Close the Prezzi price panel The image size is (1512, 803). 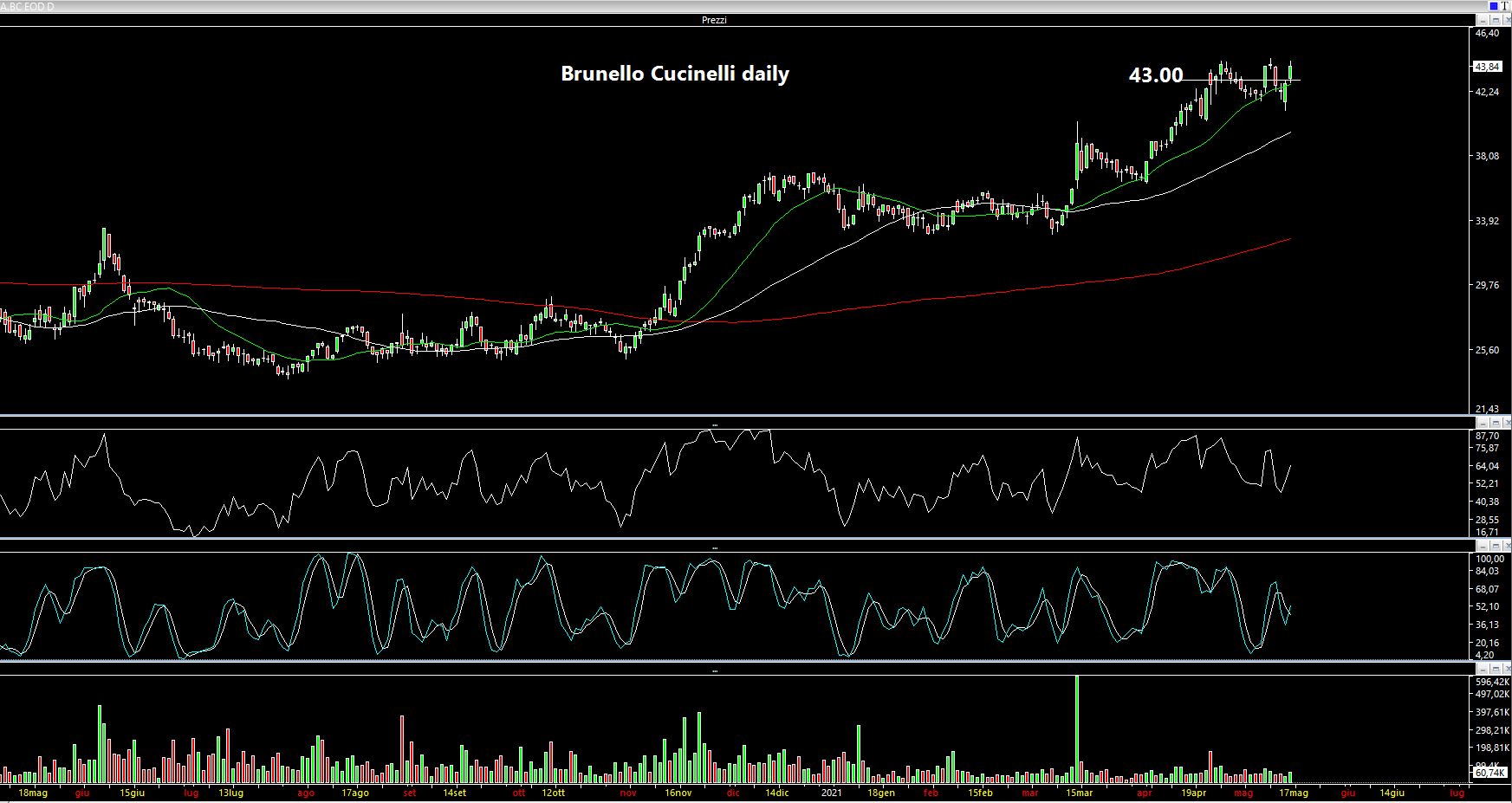[1507, 20]
